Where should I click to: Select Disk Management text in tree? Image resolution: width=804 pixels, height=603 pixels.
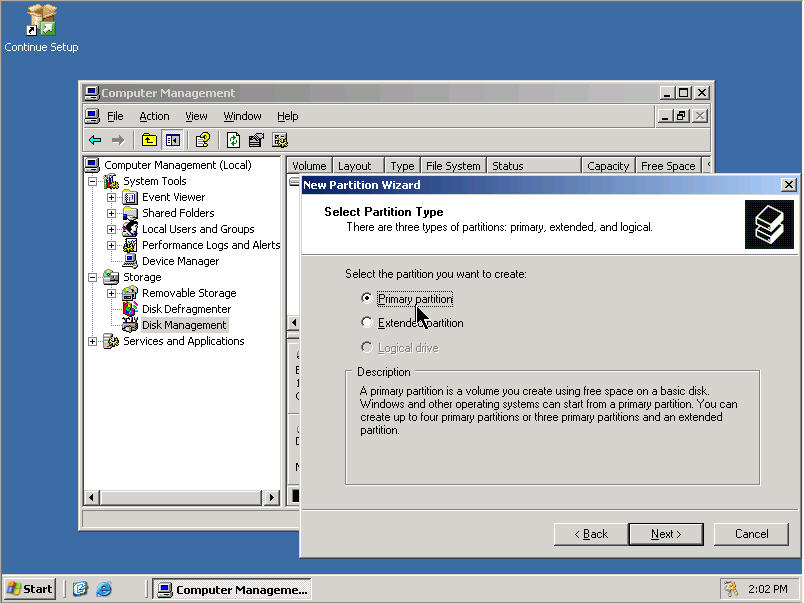pos(184,325)
